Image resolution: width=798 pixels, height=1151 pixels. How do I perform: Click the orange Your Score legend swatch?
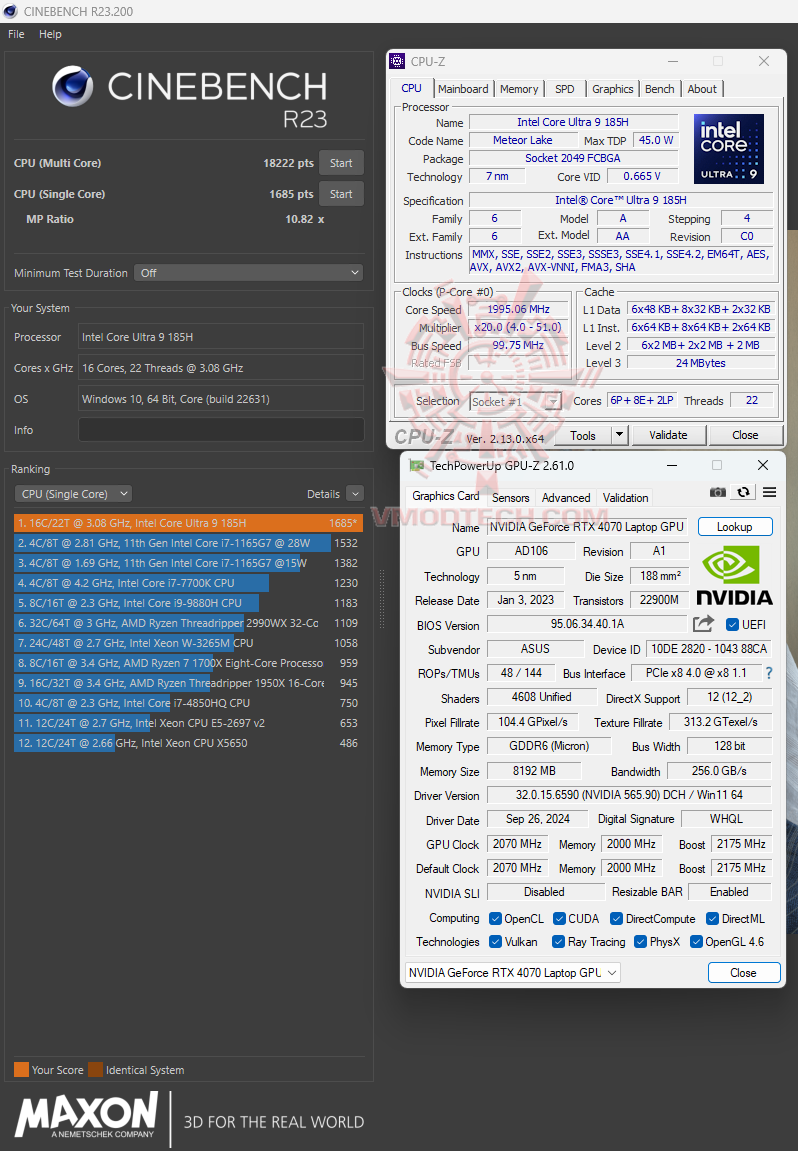pyautogui.click(x=21, y=1070)
